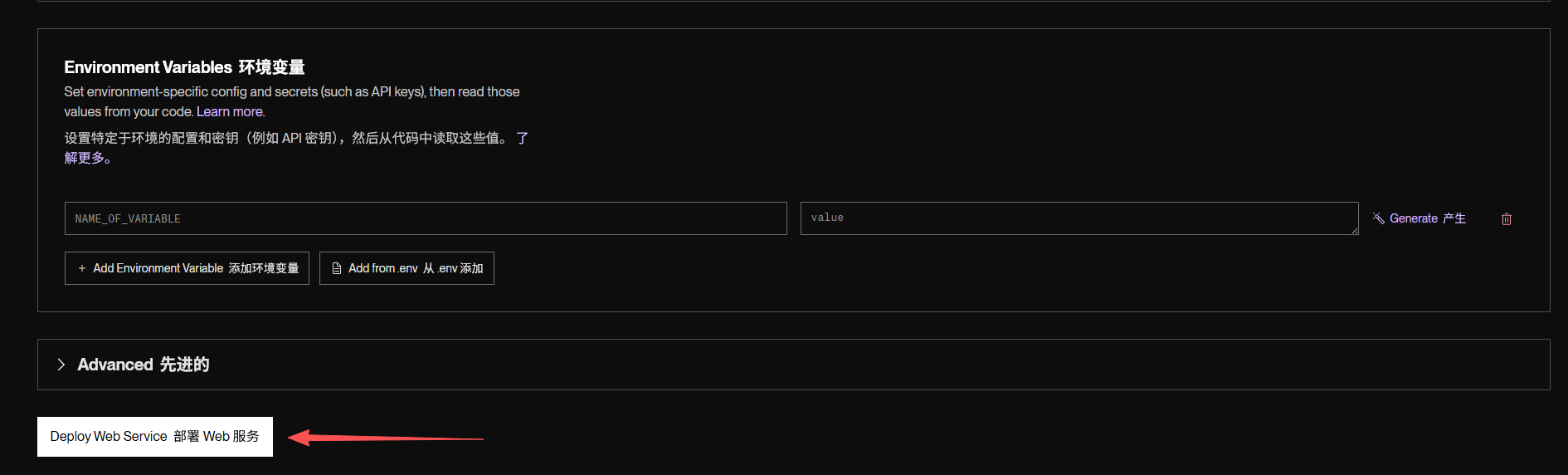Click the plus icon for adding a variable

(82, 268)
